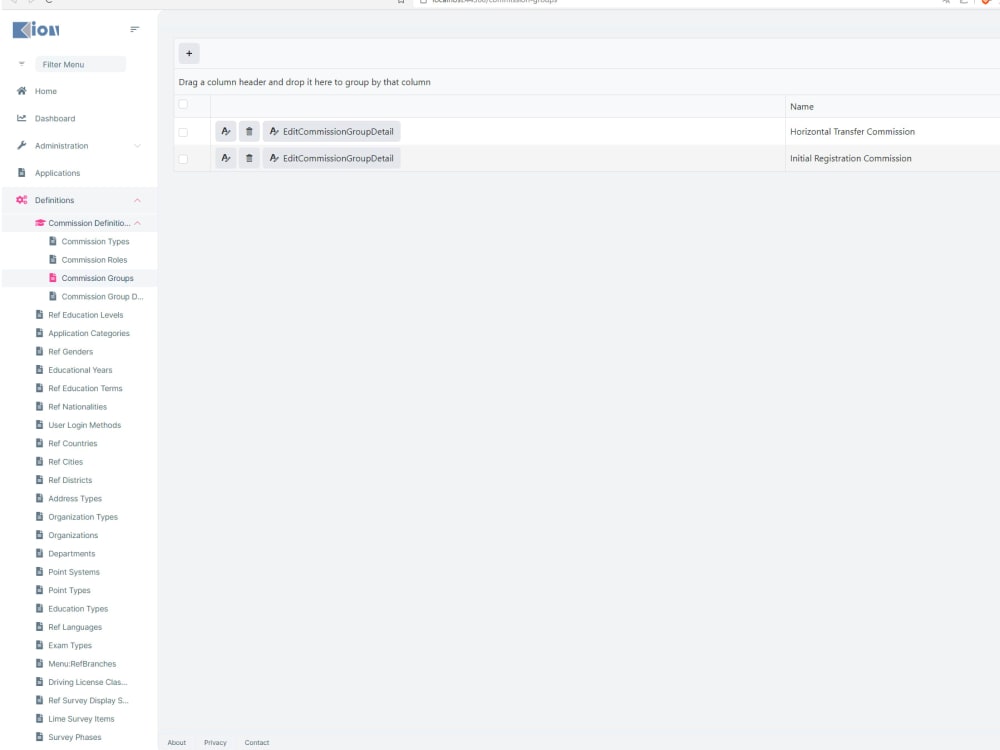The image size is (1000, 750).
Task: Open Commission Group D... page
Action: (102, 297)
